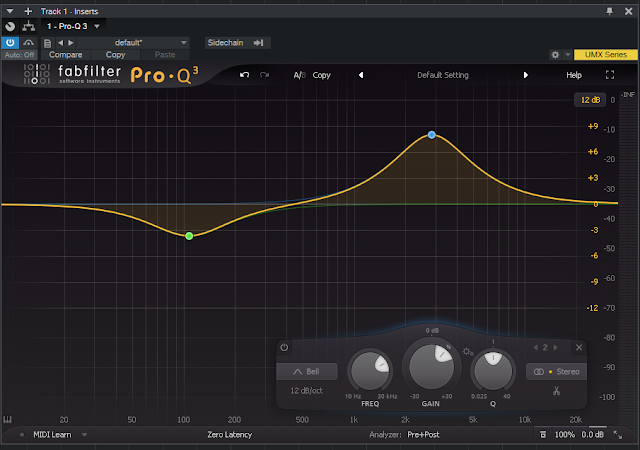
Task: Click the +9 gain scale label
Action: point(593,126)
